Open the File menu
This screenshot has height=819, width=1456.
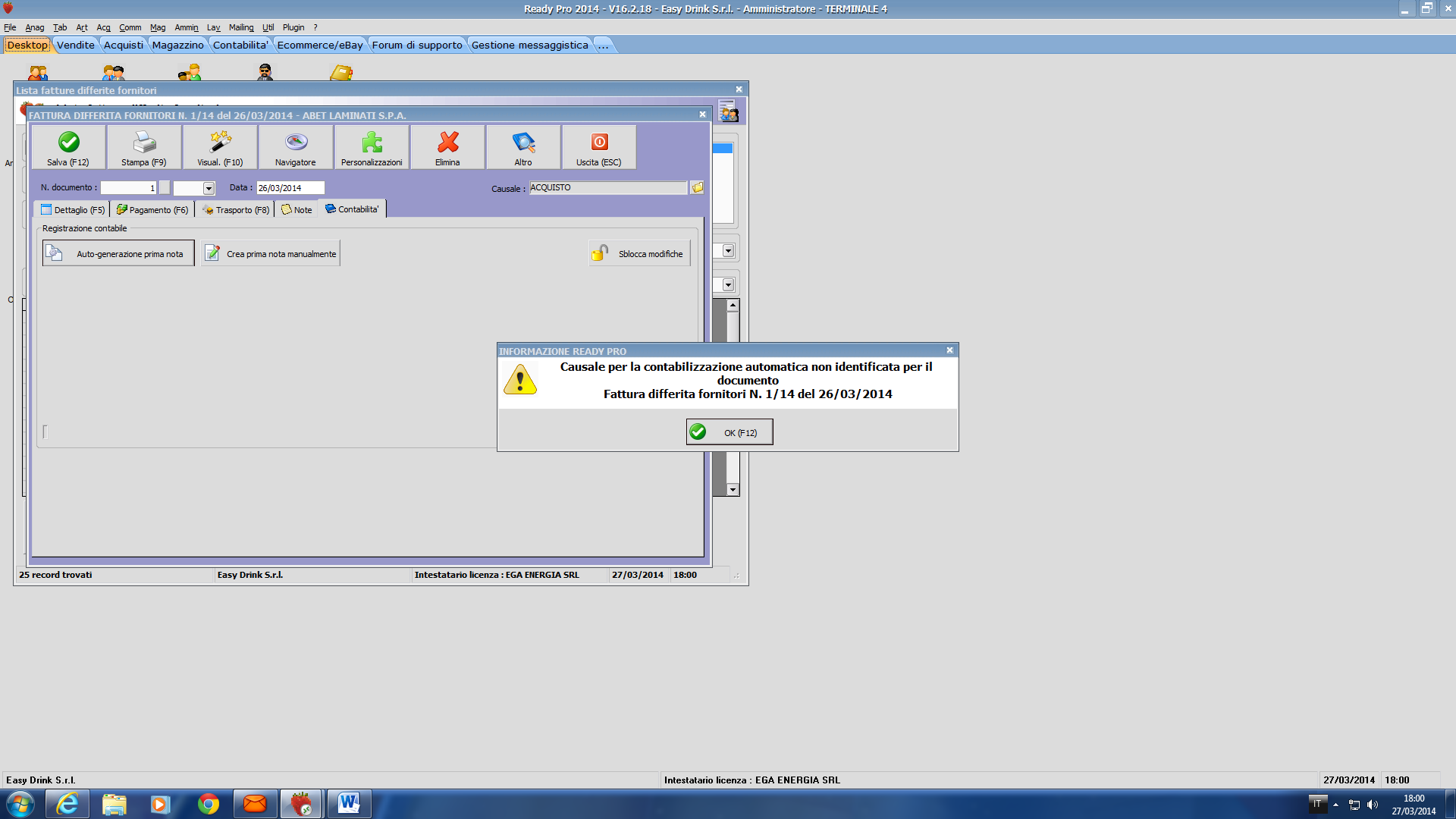coord(10,27)
